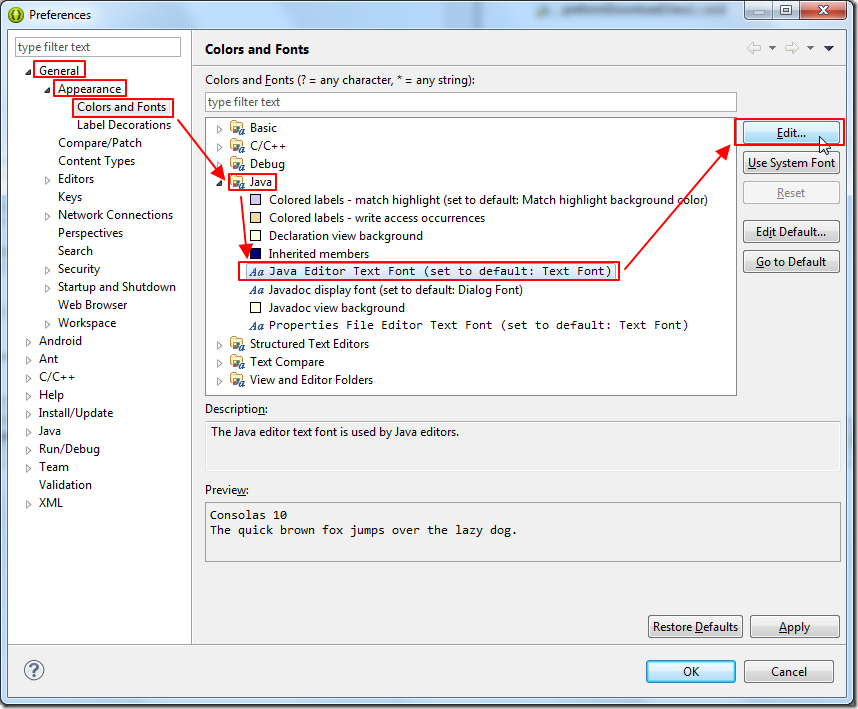
Task: Expand the Editors tree node
Action: click(48, 180)
